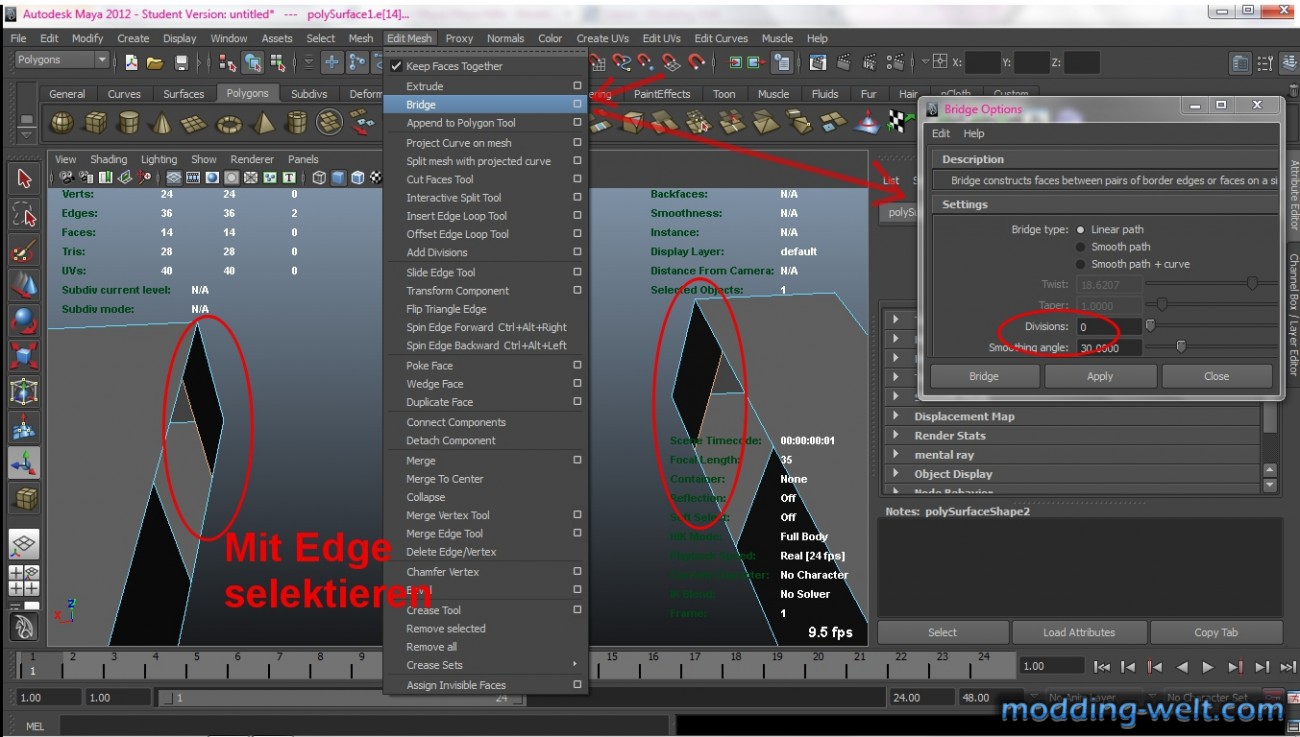Choose the Paint Selection tool
Image resolution: width=1300 pixels, height=737 pixels.
[x=24, y=250]
